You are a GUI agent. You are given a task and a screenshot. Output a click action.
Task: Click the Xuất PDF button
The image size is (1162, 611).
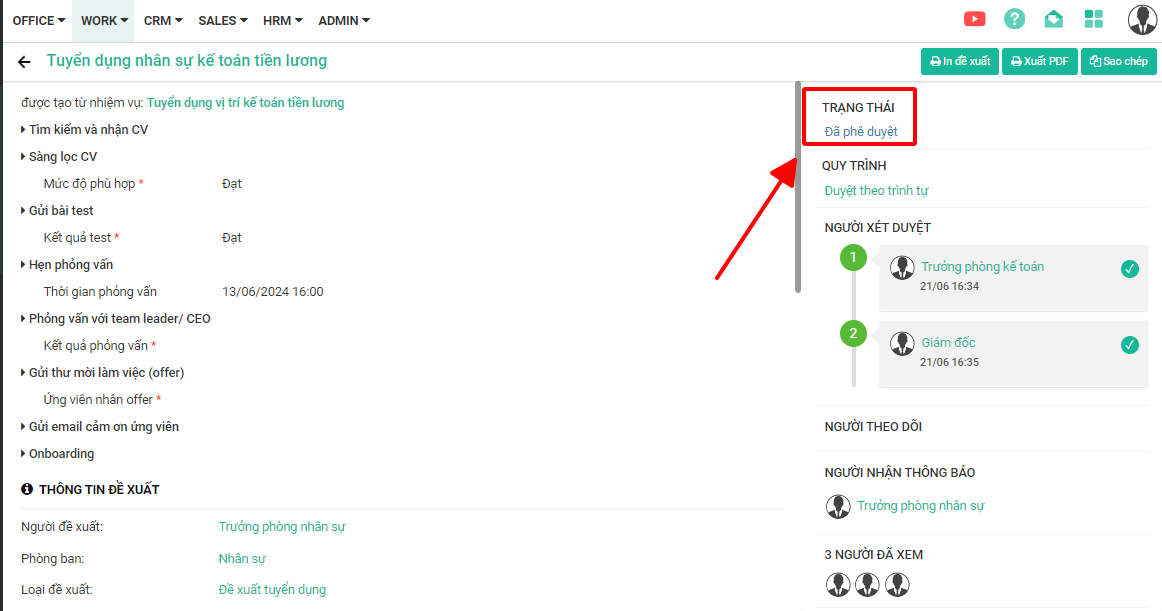click(1039, 61)
